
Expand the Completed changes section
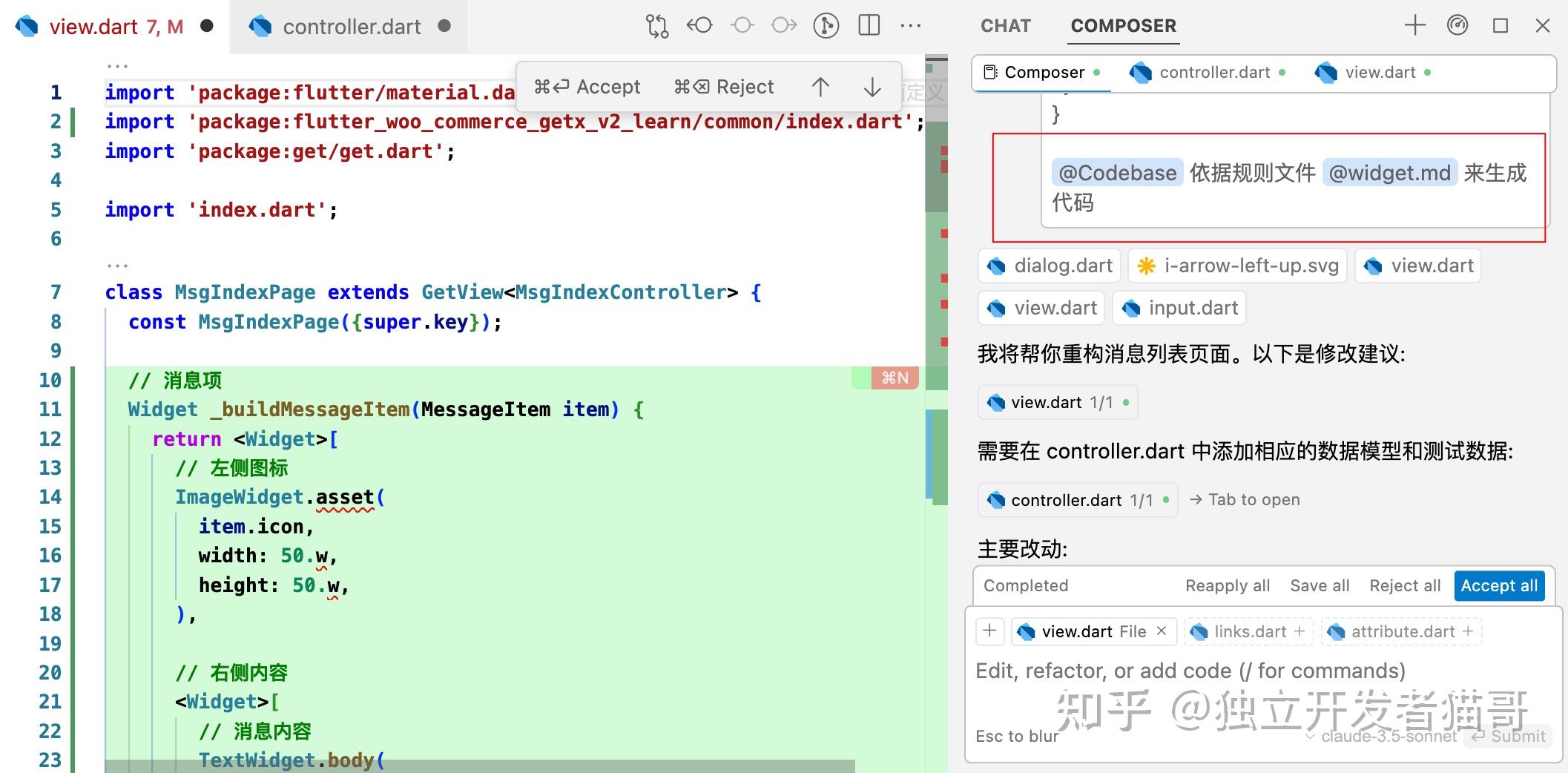point(1025,585)
